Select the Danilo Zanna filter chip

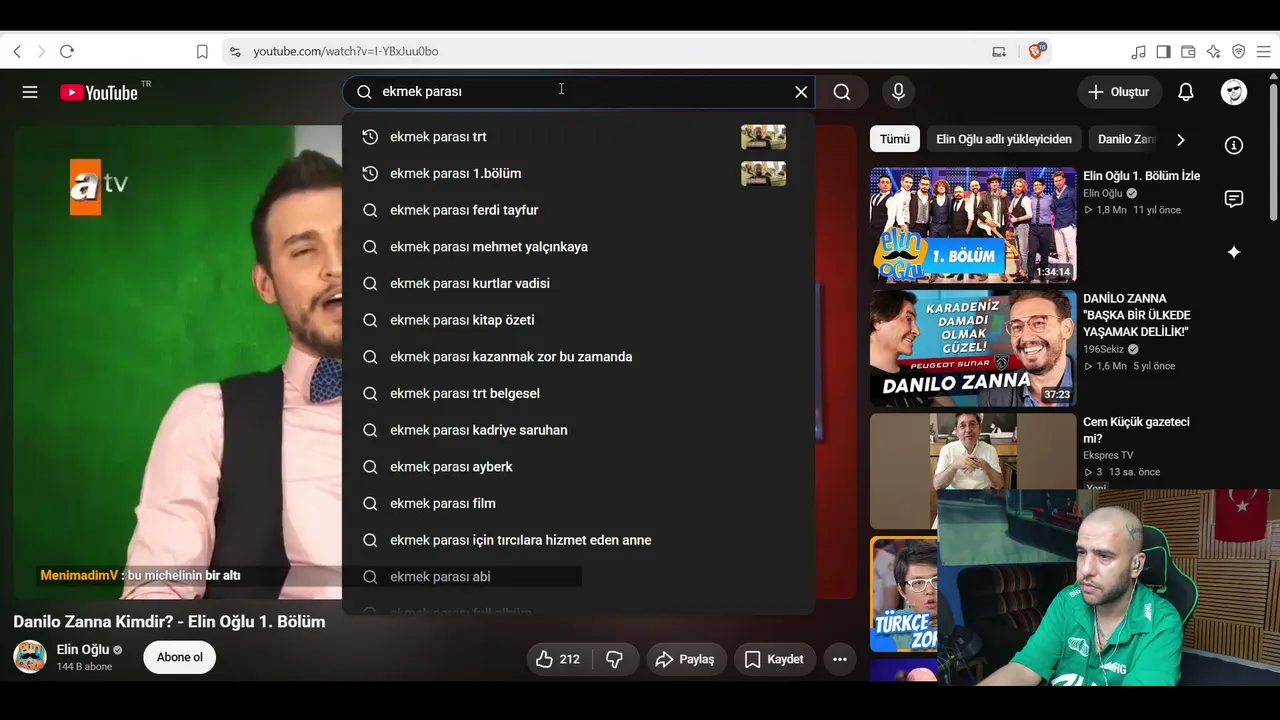tap(1126, 139)
